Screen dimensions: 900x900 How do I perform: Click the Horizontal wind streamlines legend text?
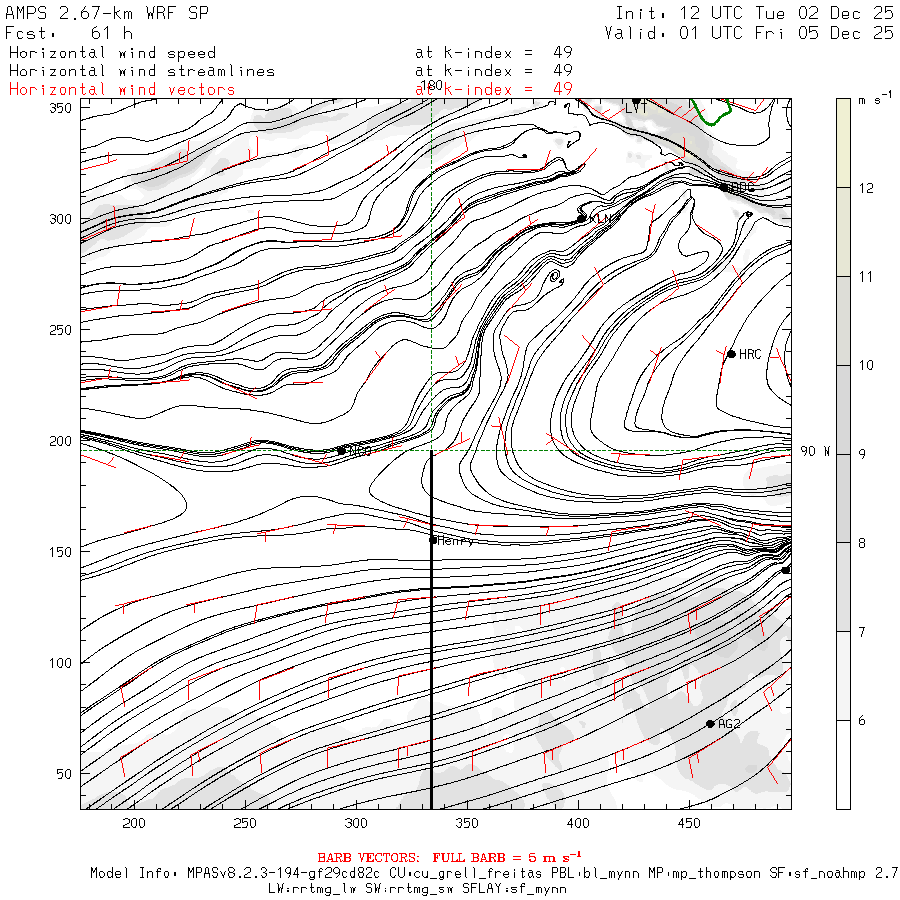pos(142,71)
